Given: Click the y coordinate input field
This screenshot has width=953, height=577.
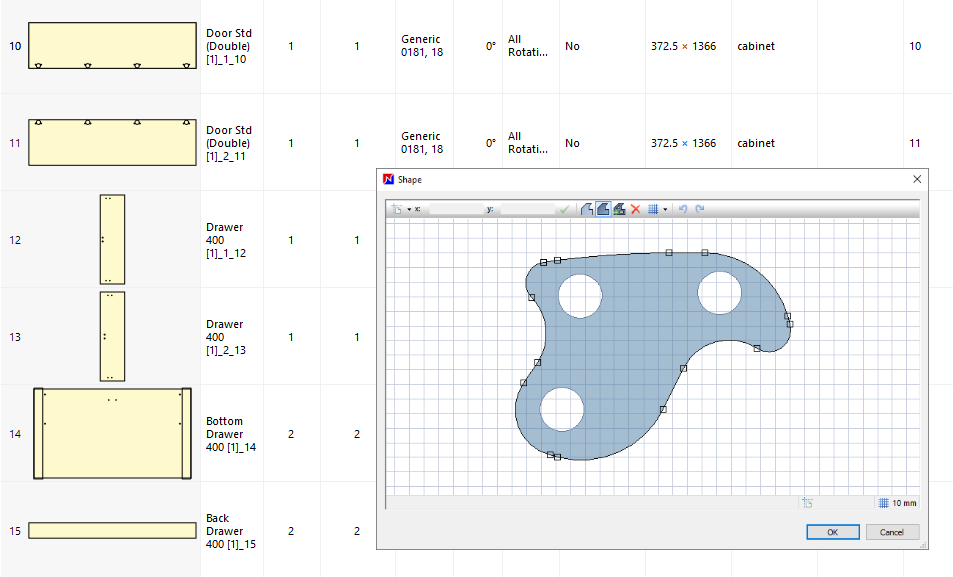Looking at the screenshot, I should tap(527, 209).
